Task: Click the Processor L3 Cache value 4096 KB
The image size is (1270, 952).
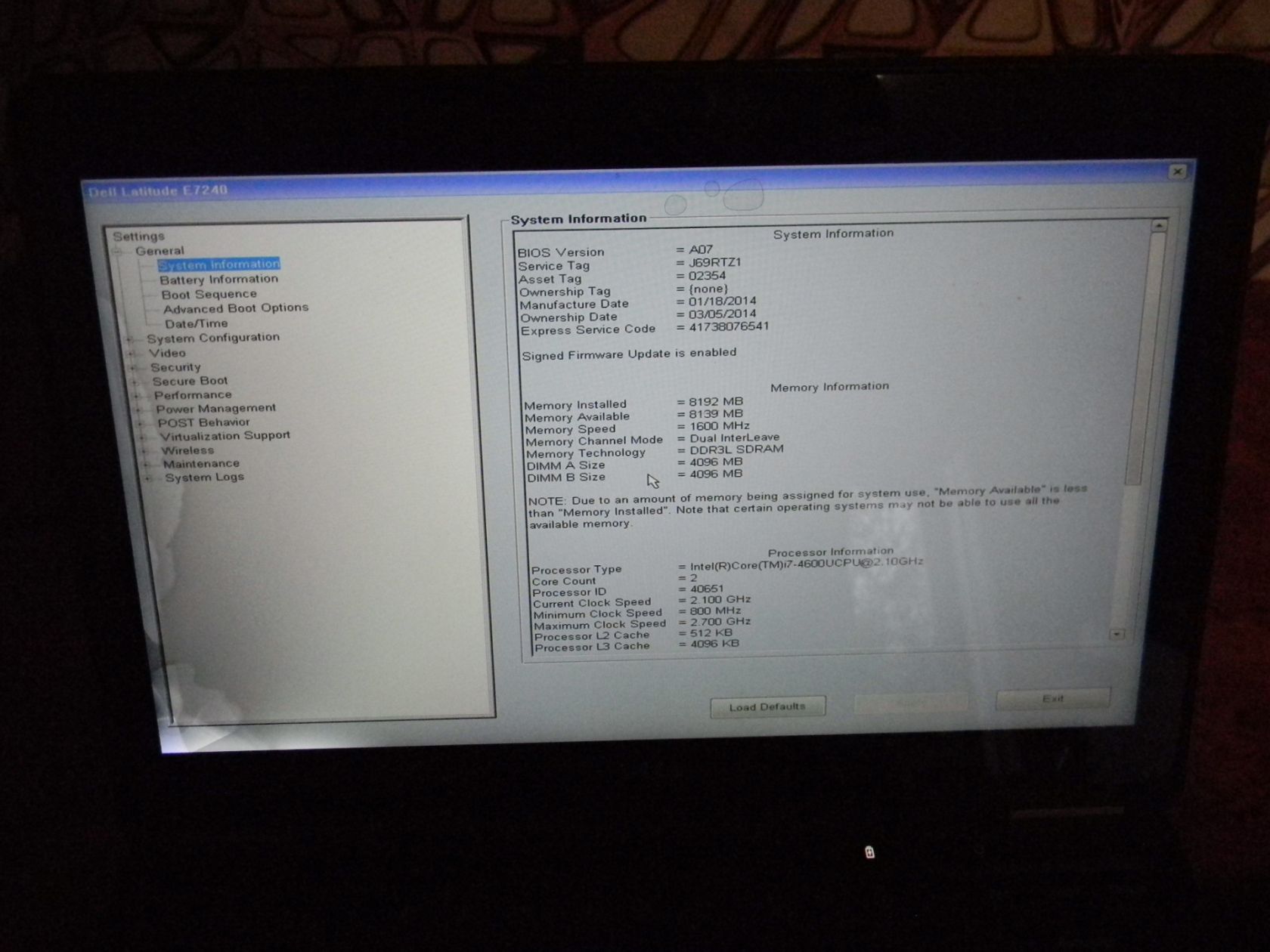Action: pyautogui.click(x=714, y=644)
